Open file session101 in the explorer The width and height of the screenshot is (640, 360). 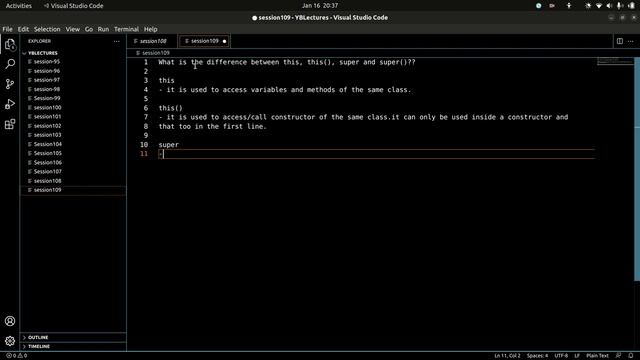tap(47, 117)
